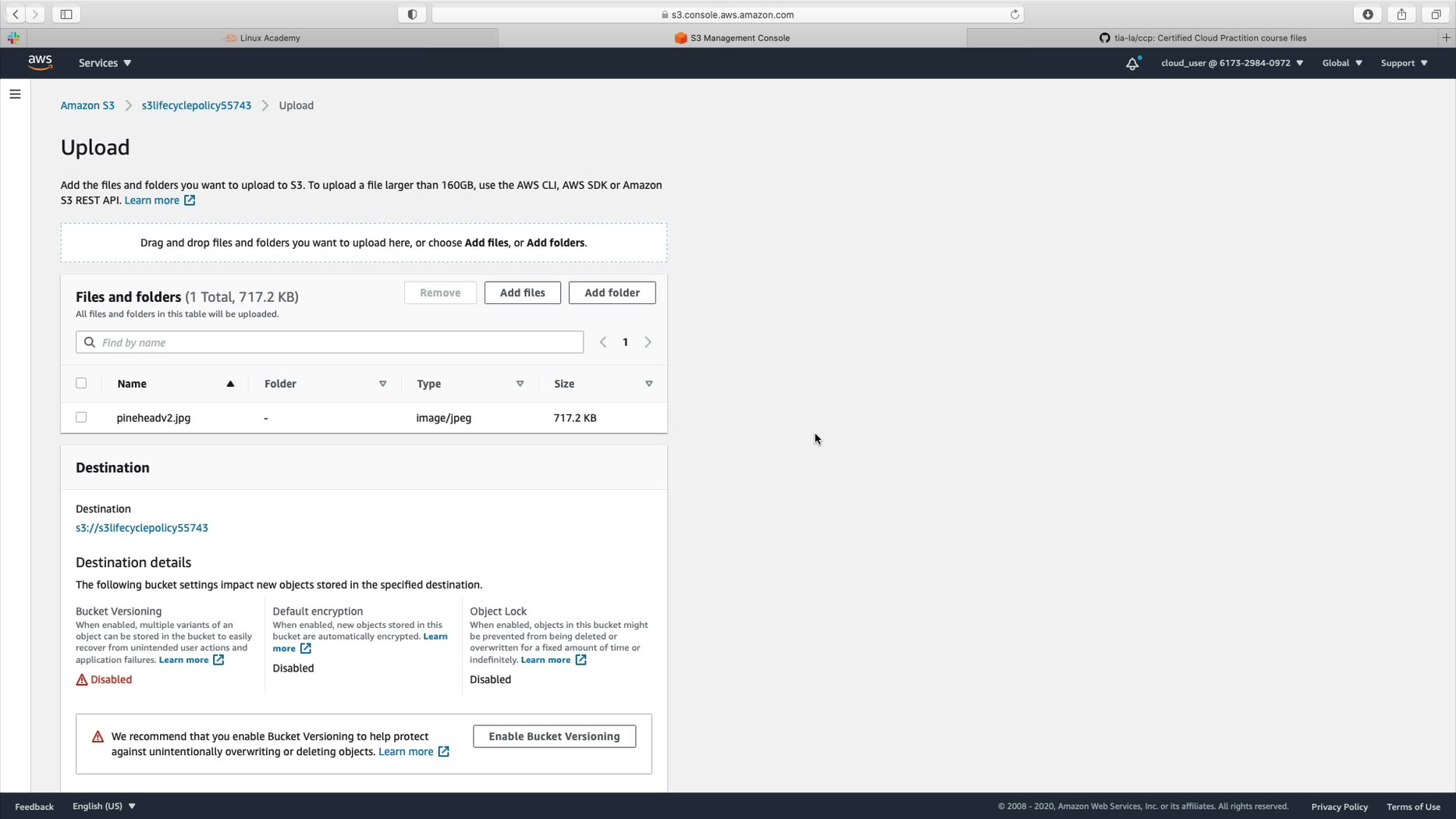Image resolution: width=1456 pixels, height=819 pixels.
Task: Click the external link icon beside the upload Learn more
Action: coord(190,200)
